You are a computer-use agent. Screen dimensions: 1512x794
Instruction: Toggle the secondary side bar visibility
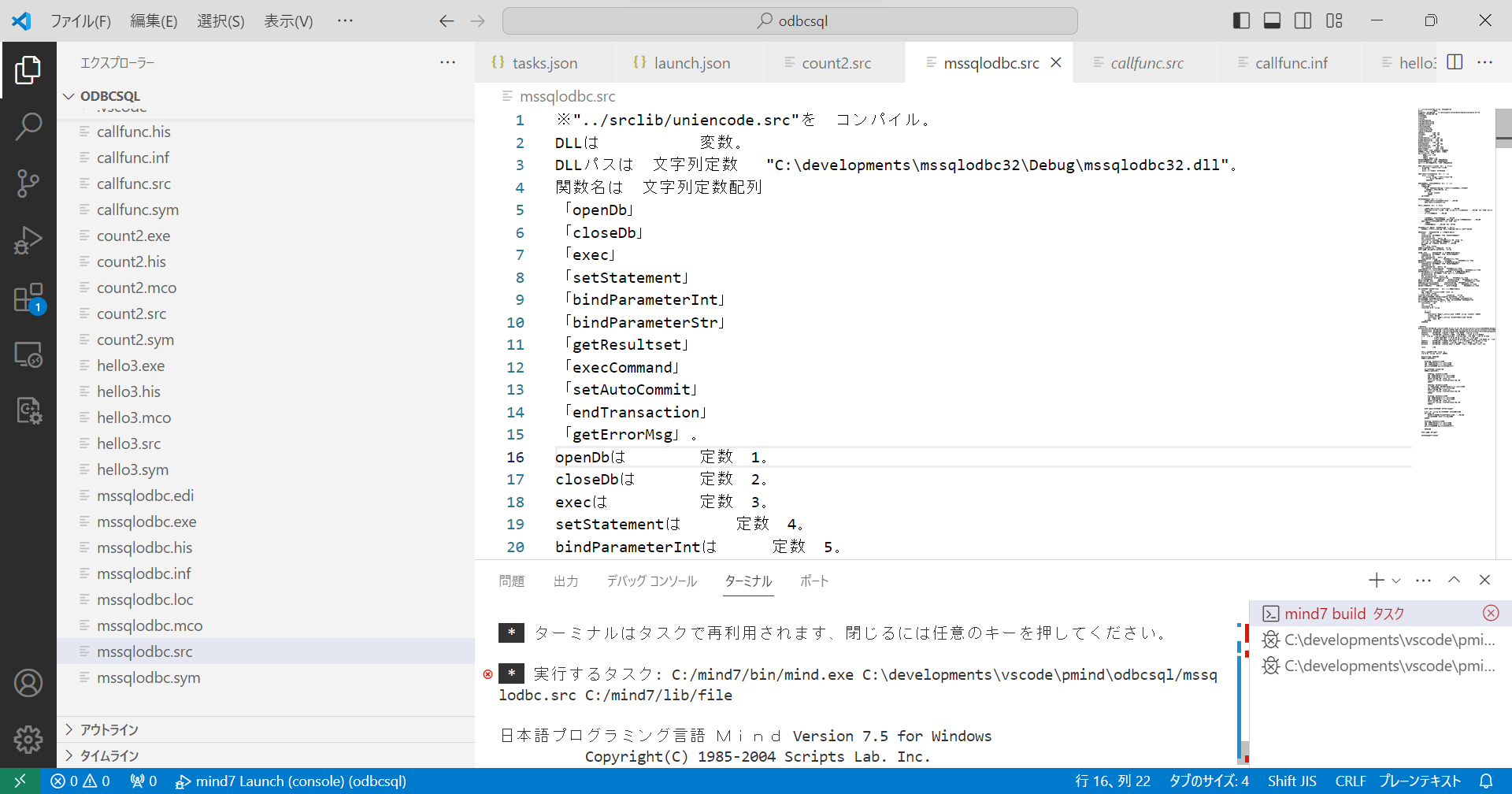(x=1303, y=20)
